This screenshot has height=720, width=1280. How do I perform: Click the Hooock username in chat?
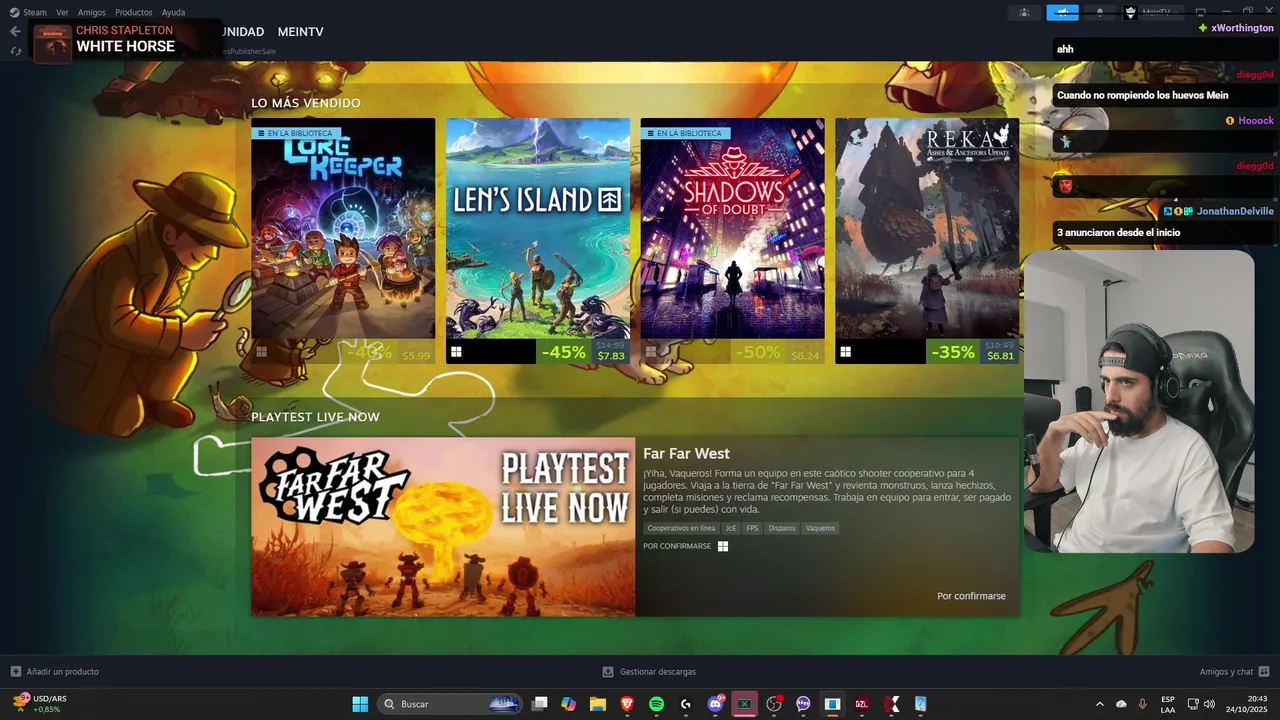point(1256,120)
